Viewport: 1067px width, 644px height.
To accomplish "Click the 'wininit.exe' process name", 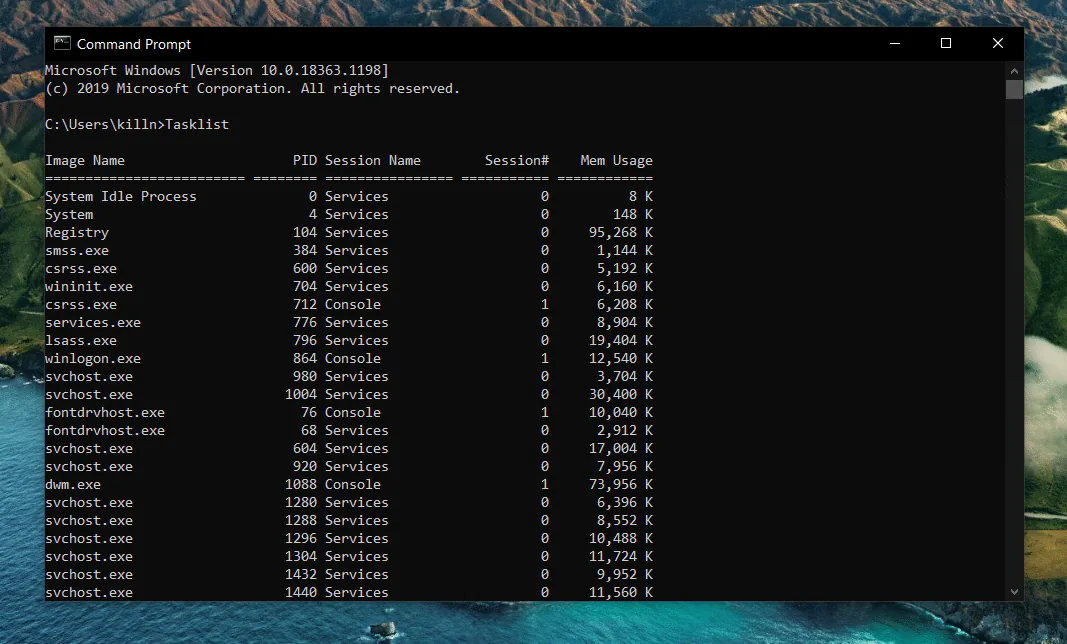I will (89, 287).
